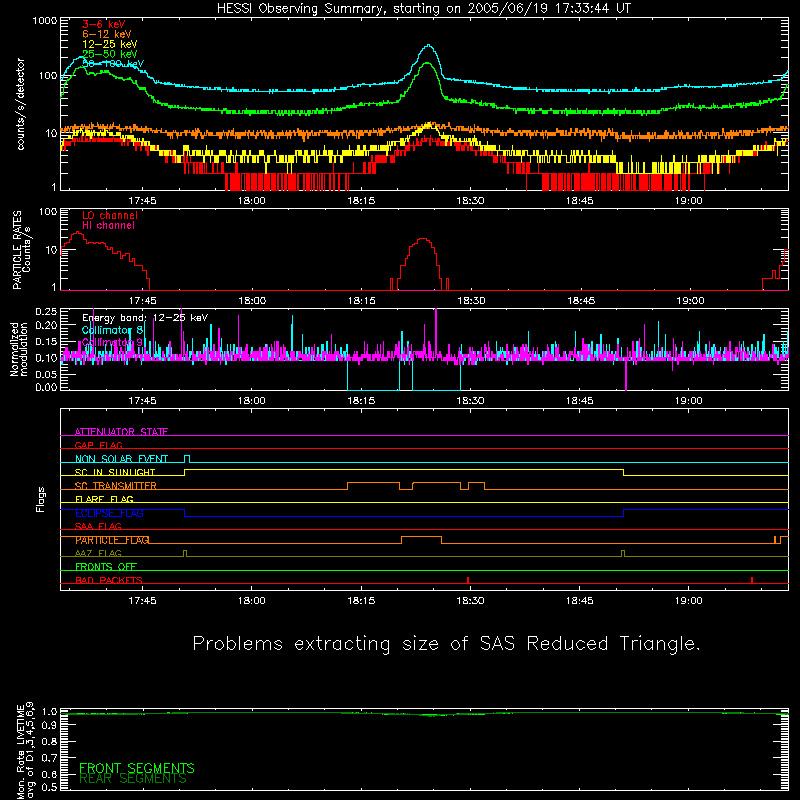Click the SAA_FLAG label
Image resolution: width=800 pixels, height=800 pixels.
tap(98, 526)
